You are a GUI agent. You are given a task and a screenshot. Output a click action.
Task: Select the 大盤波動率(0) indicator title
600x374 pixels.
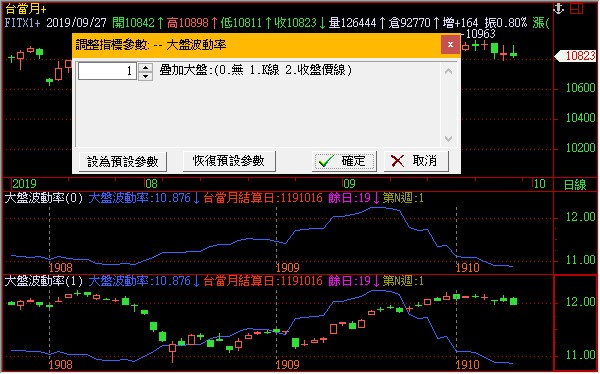coord(44,198)
